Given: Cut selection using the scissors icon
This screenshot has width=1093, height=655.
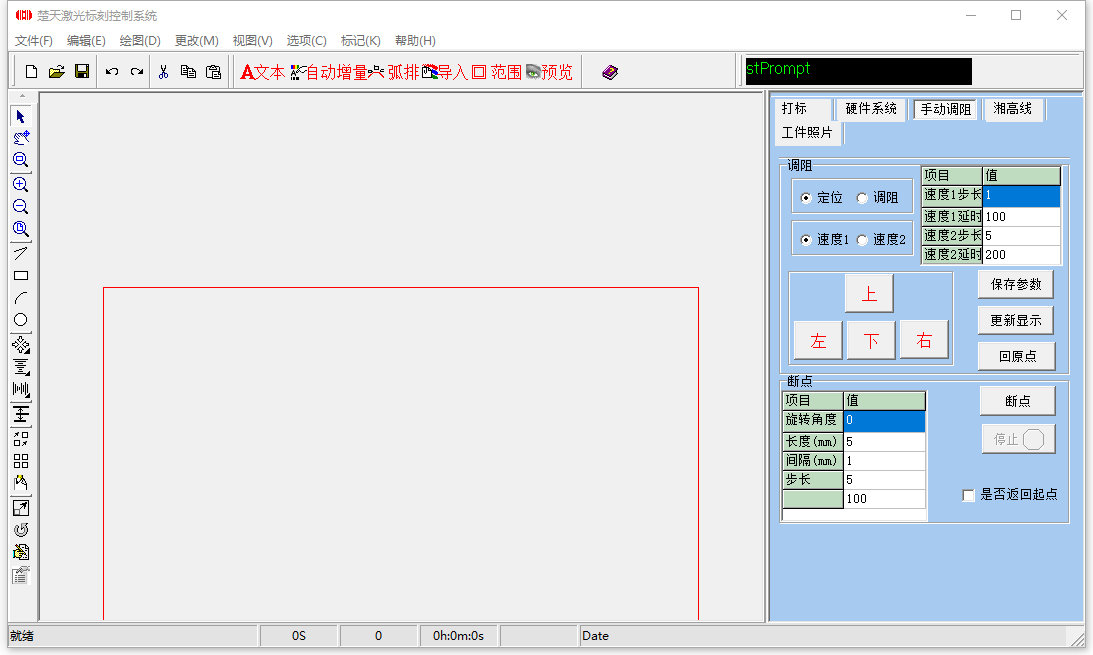Looking at the screenshot, I should tap(163, 72).
